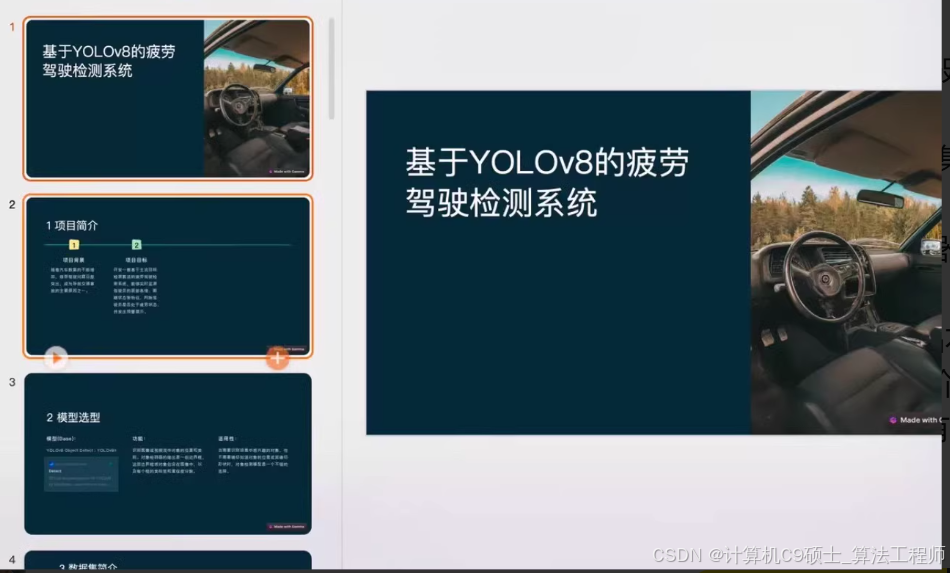Image resolution: width=950 pixels, height=573 pixels.
Task: Click the yellow number 1 marker in slide 2
Action: point(74,245)
